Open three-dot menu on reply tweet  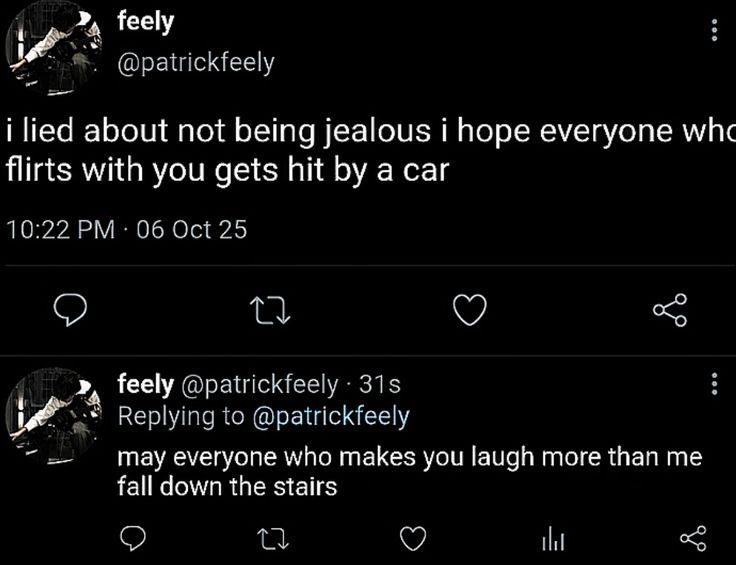click(713, 384)
